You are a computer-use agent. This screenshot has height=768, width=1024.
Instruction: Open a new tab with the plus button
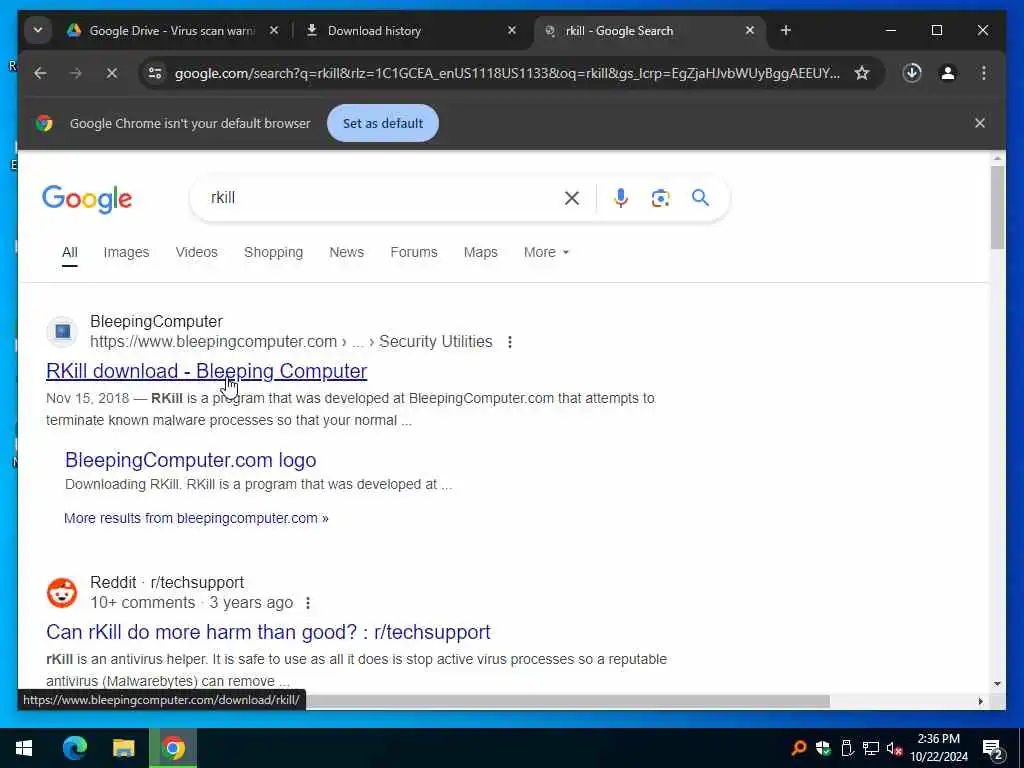pos(786,31)
